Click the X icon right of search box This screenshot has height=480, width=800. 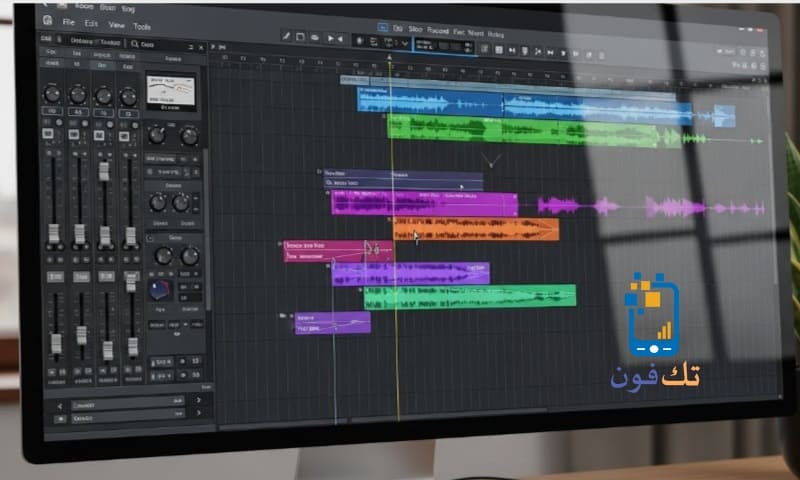tap(198, 44)
